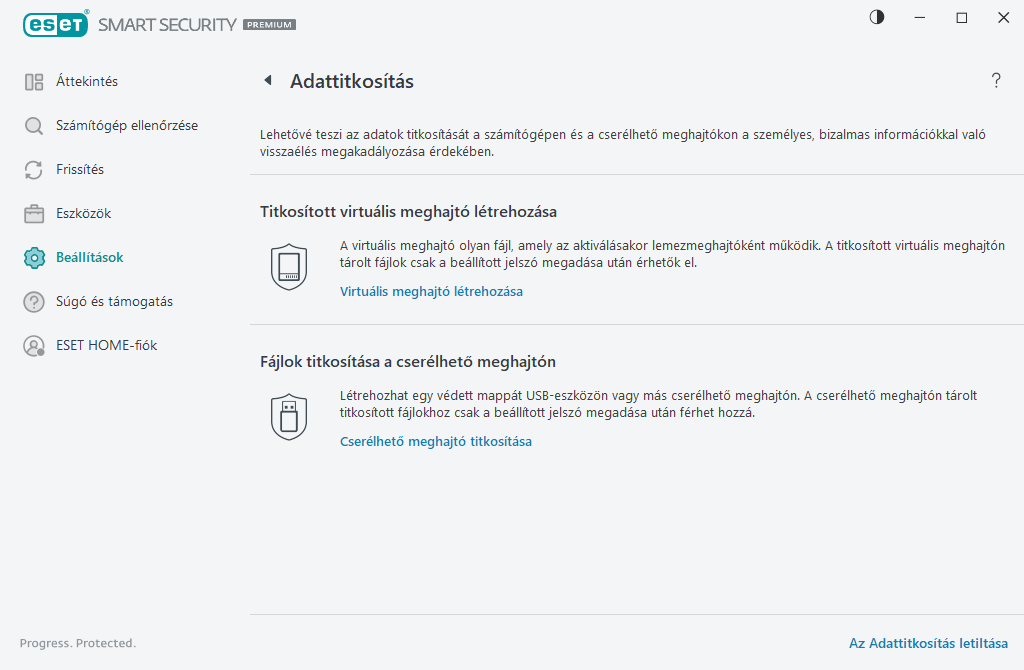Maximize the ESET window

962,17
